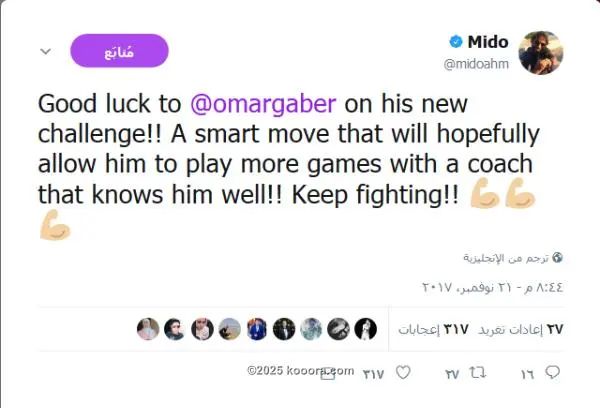Image resolution: width=600 pixels, height=408 pixels.
Task: Open the tweet timestamp 21 November 2017
Action: pyautogui.click(x=492, y=287)
